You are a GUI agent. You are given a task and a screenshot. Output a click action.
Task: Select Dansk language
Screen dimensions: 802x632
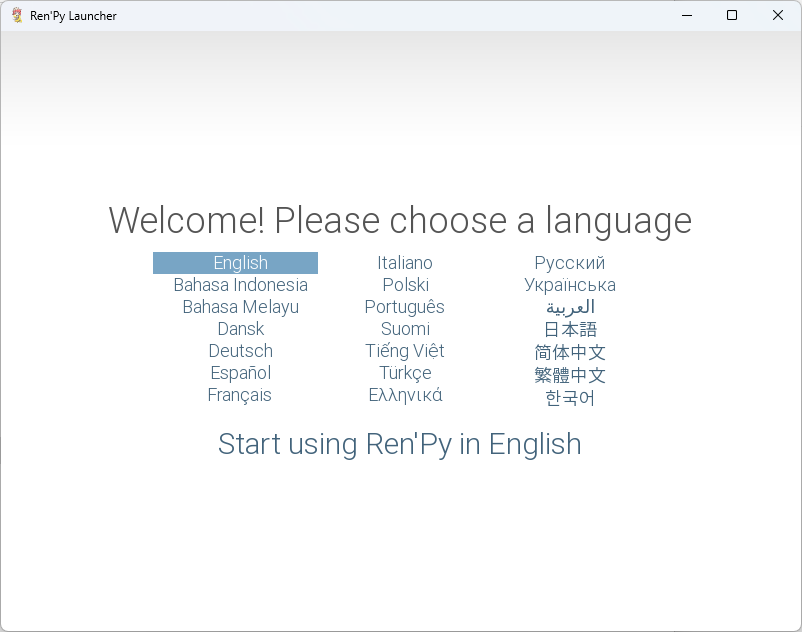240,329
